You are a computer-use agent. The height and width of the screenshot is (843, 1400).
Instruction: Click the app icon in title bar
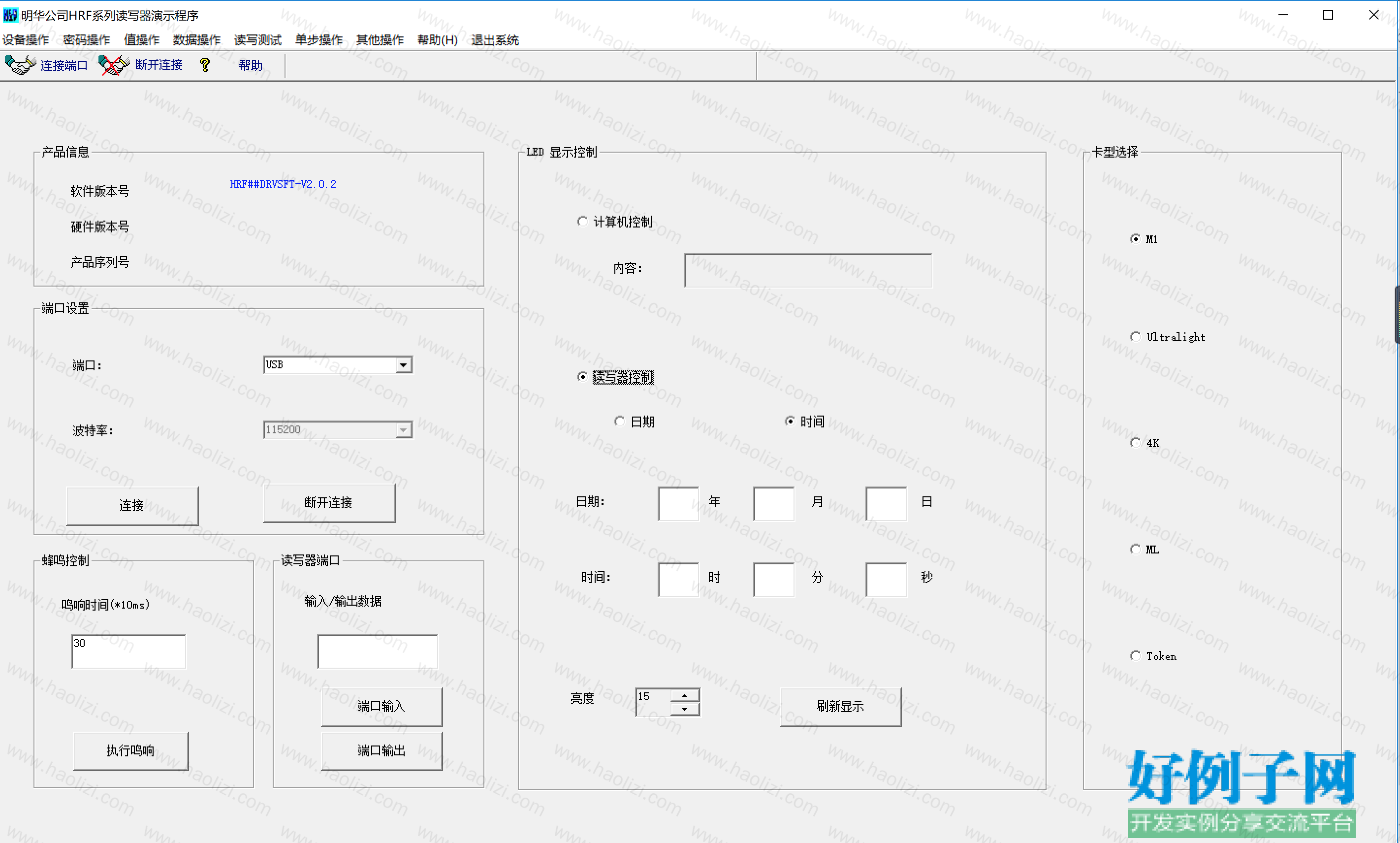coord(10,15)
